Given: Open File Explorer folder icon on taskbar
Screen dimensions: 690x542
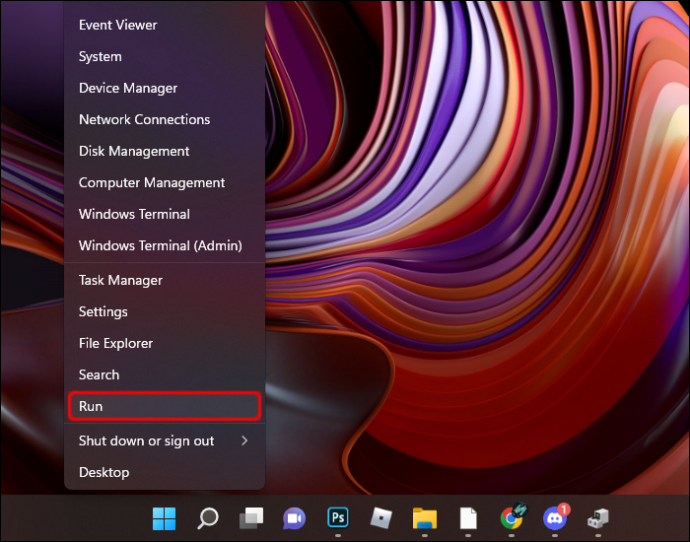Looking at the screenshot, I should pos(425,518).
